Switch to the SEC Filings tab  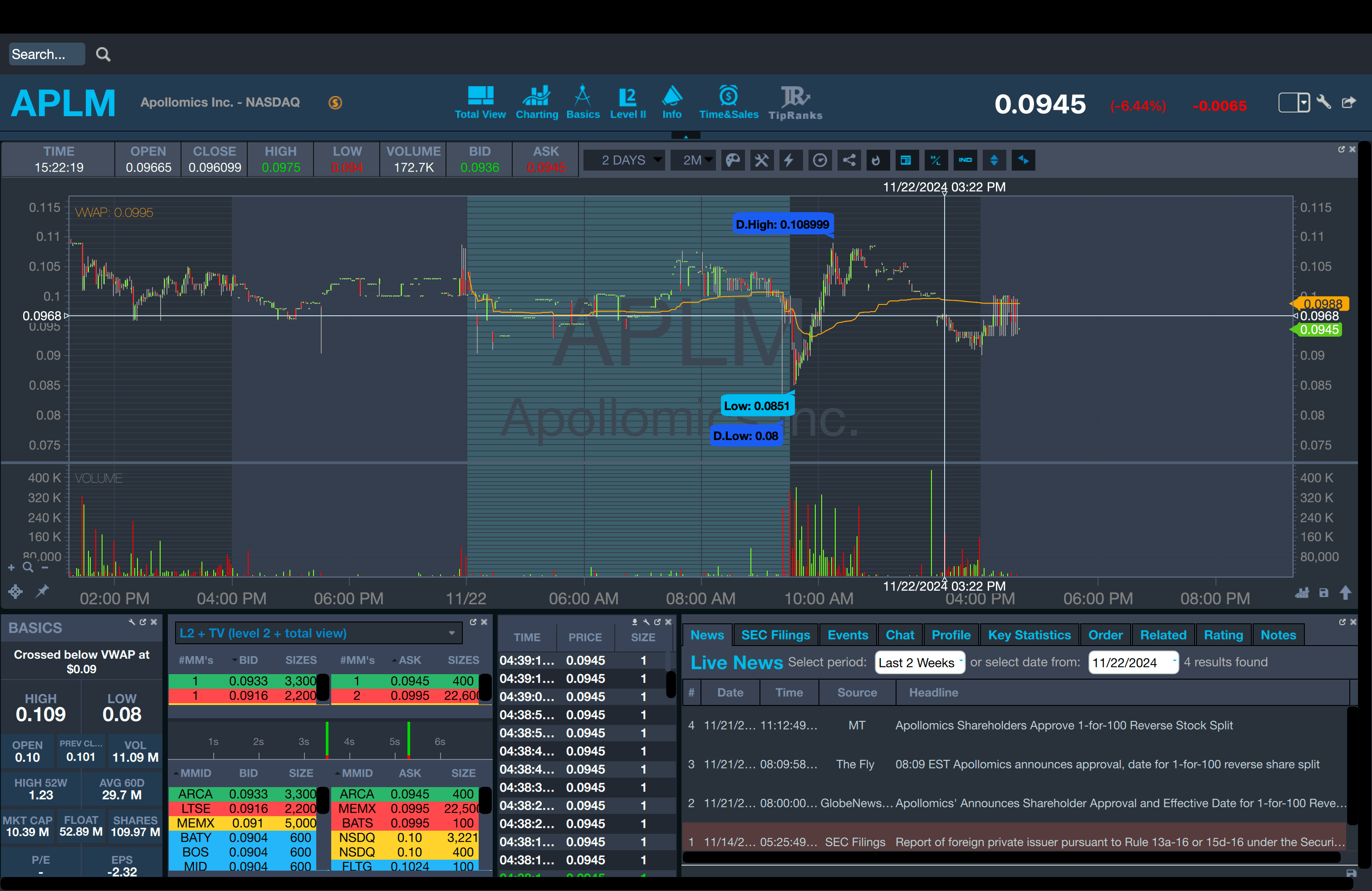pos(775,635)
